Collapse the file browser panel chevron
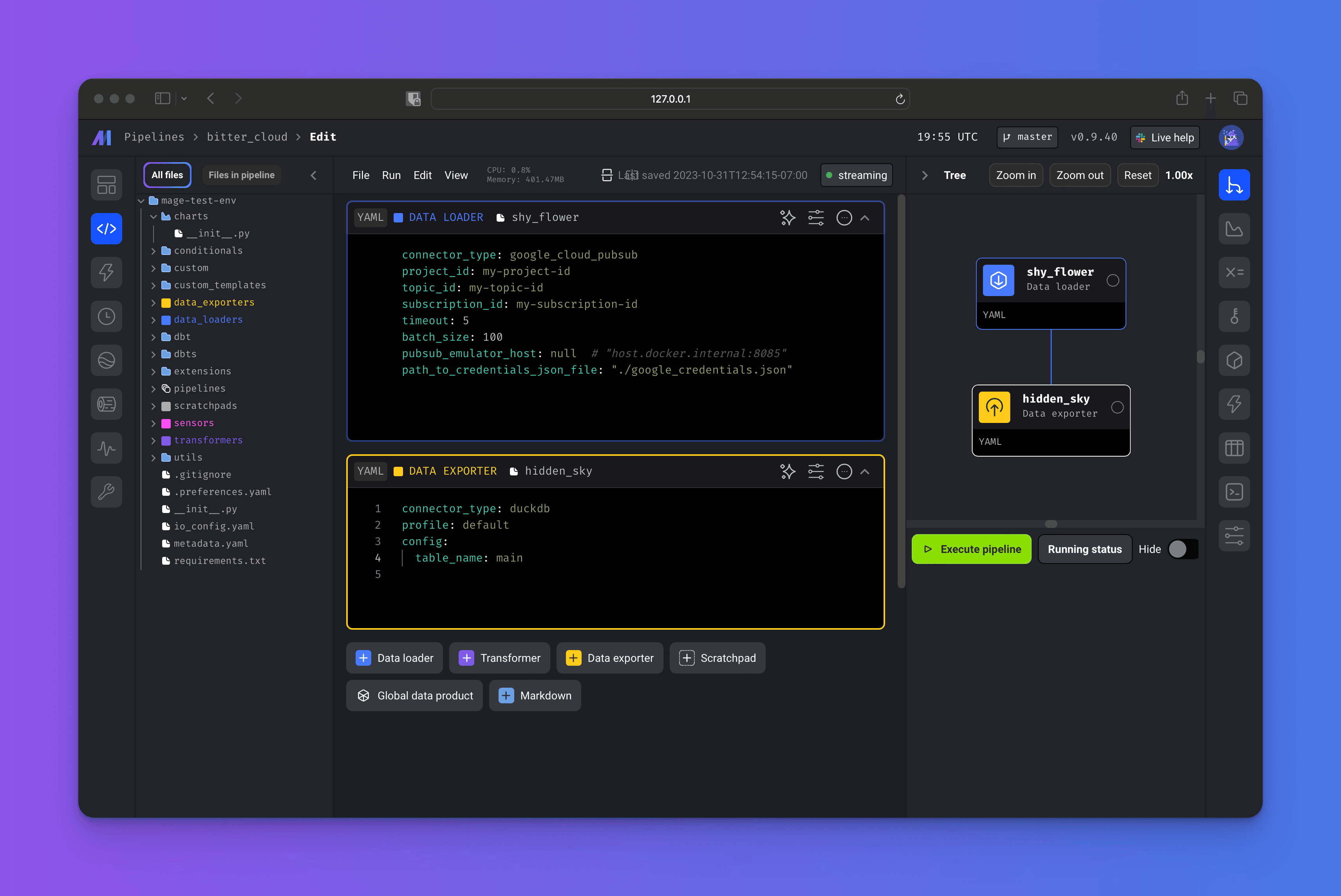This screenshot has height=896, width=1341. click(313, 175)
